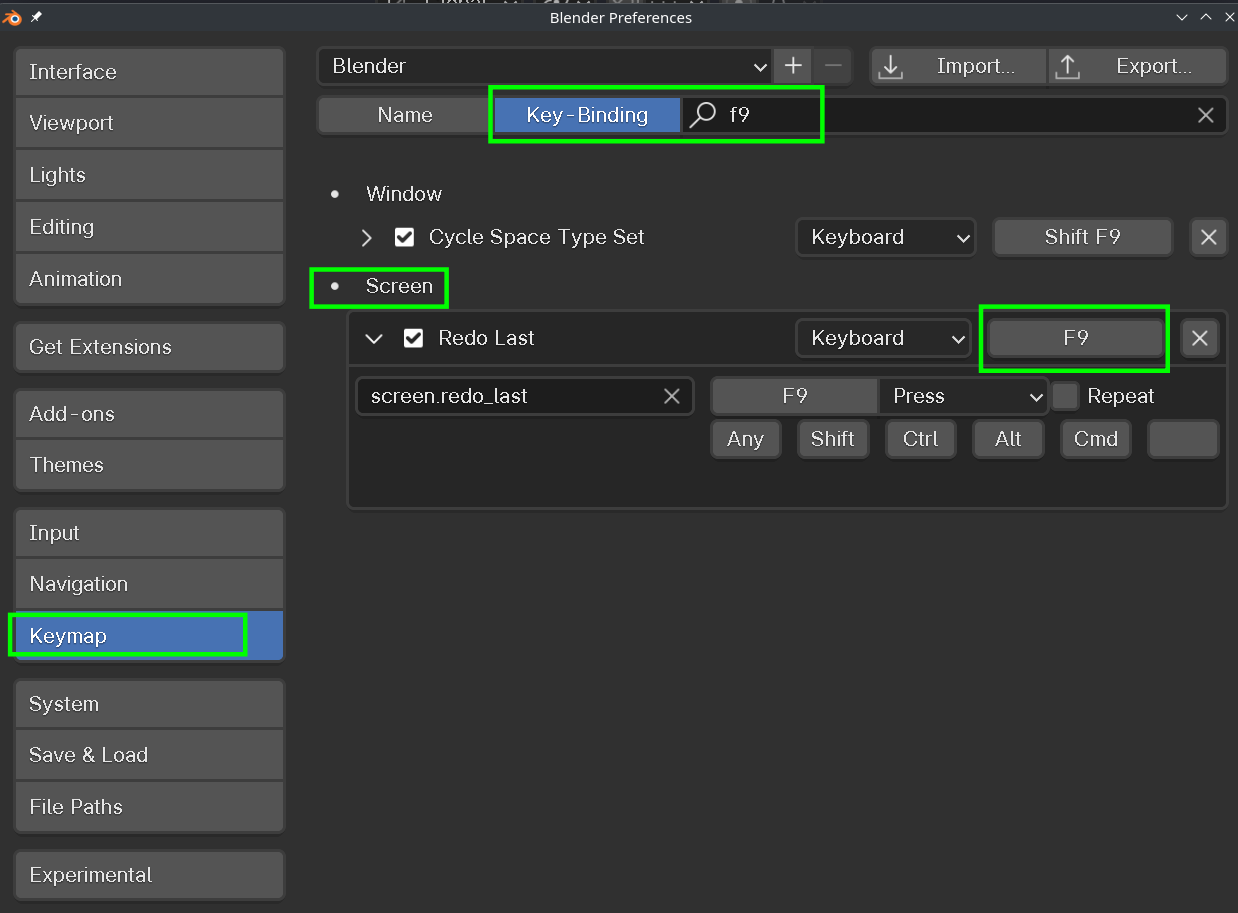Click the screen.redo_last identifier field

pos(524,396)
